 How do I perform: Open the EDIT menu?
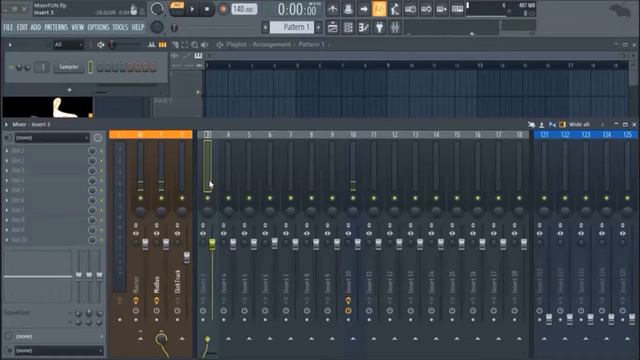pyautogui.click(x=22, y=27)
